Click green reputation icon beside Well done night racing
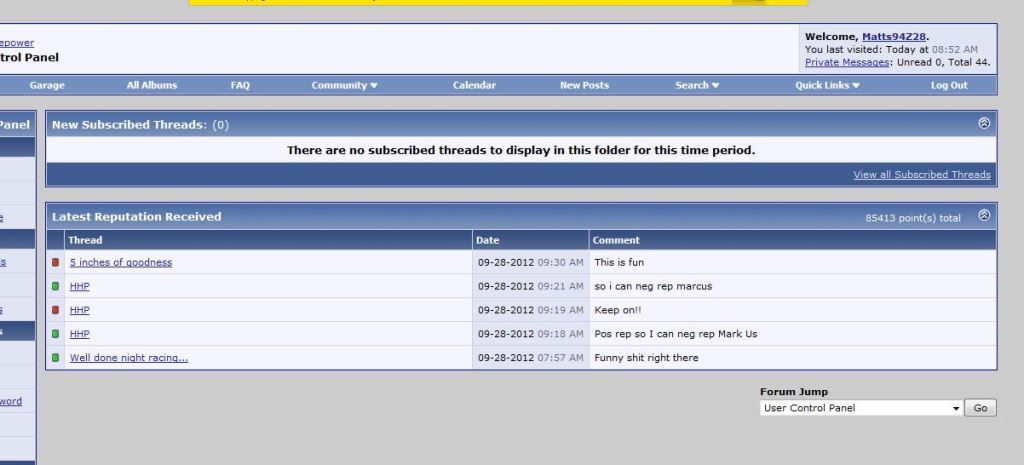 coord(56,358)
